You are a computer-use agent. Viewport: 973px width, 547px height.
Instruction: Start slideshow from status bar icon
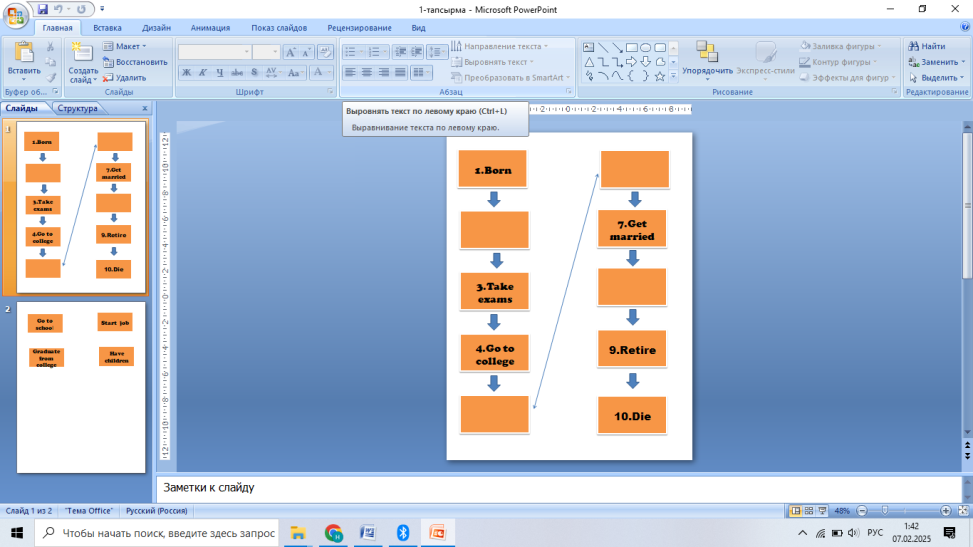[x=822, y=510]
